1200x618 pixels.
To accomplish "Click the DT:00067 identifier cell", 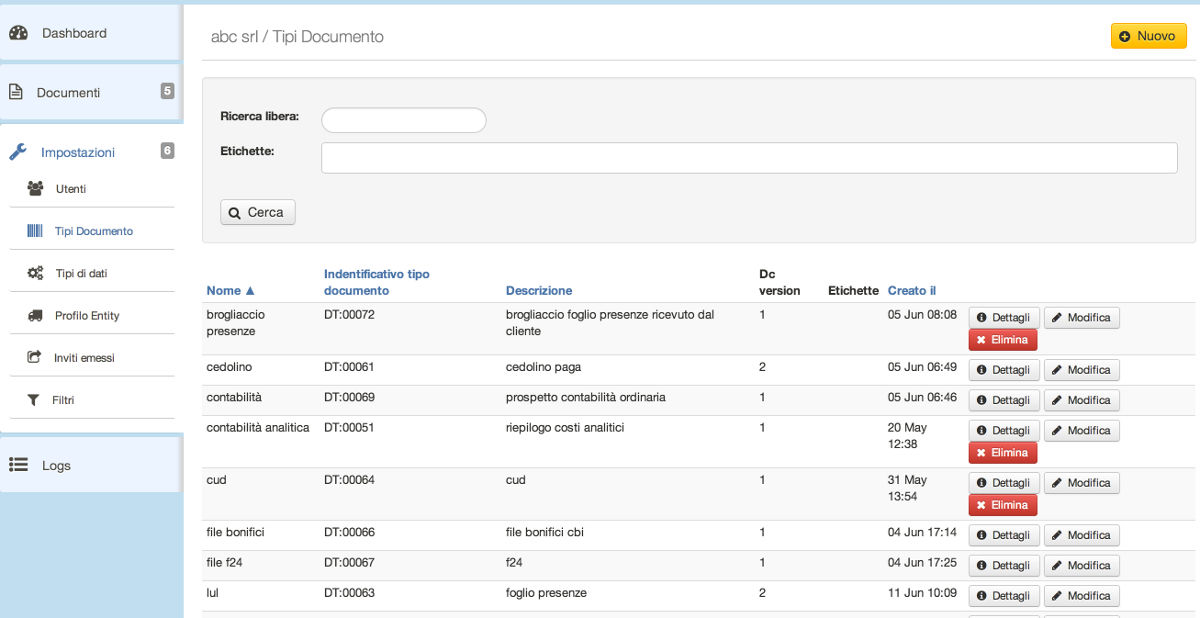I will pos(349,562).
